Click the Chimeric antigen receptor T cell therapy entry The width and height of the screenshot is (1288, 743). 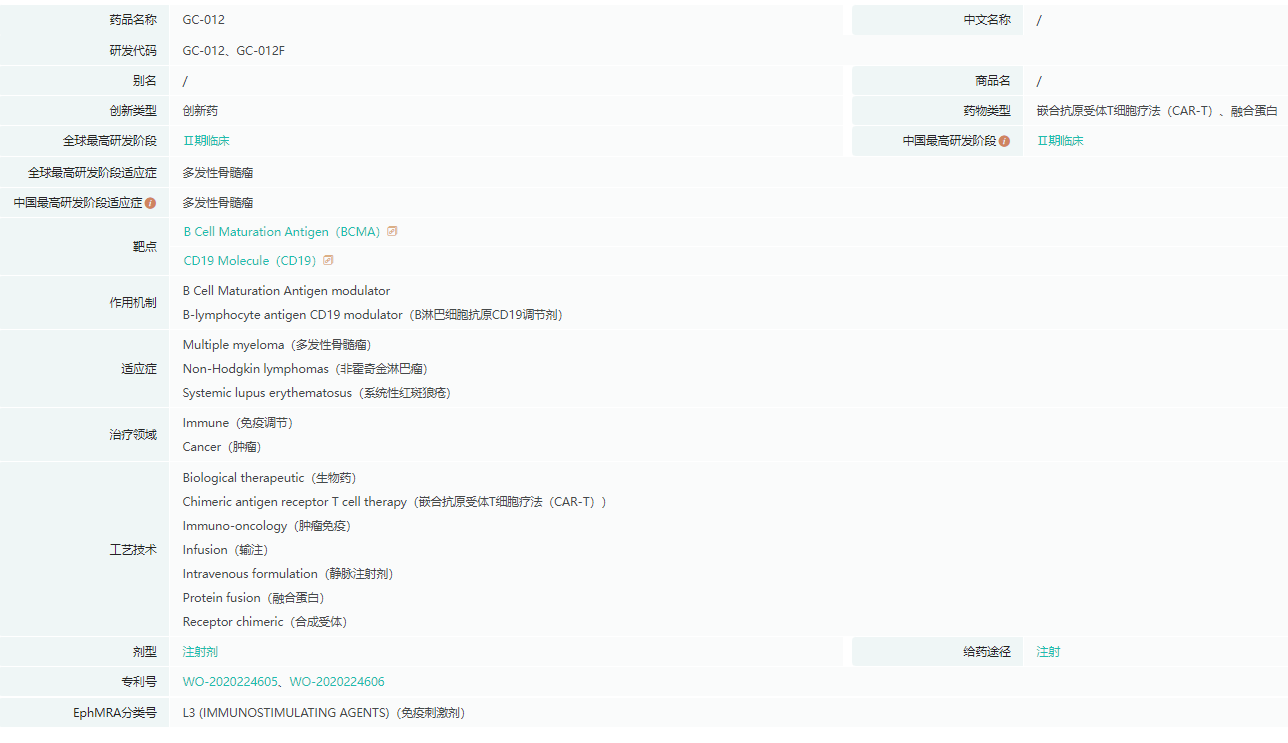click(x=395, y=502)
